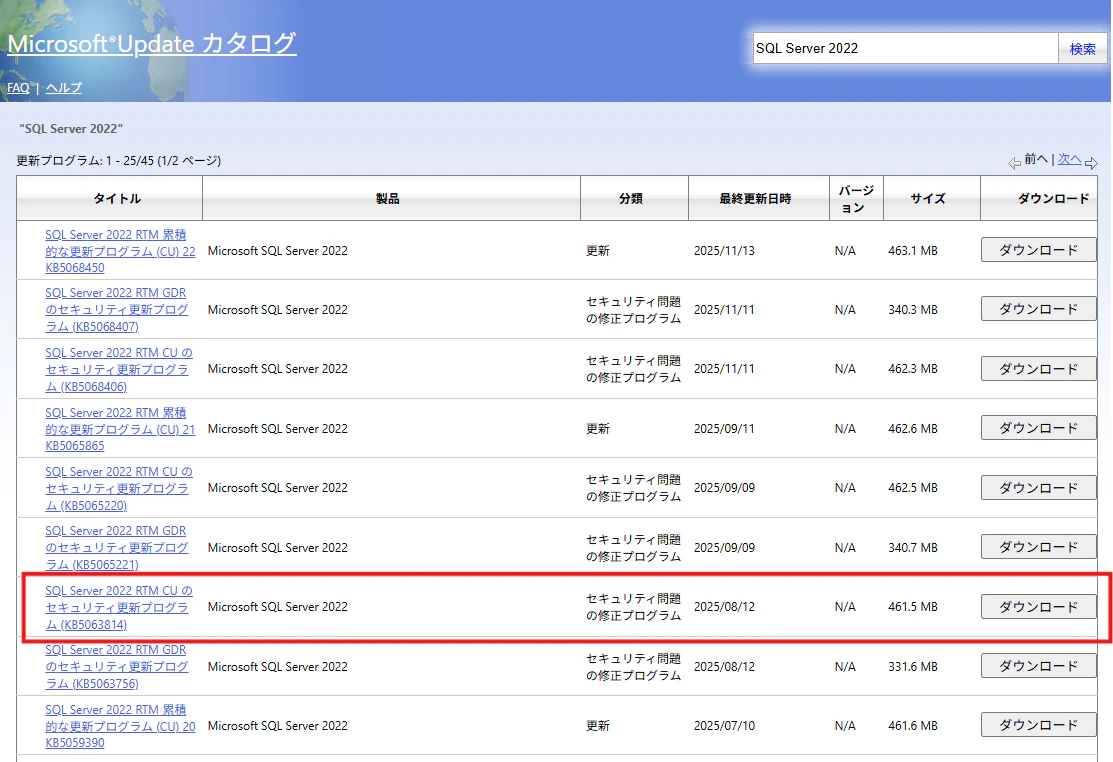Download the KB5063756 update (331.6 MB)
Screen dimensions: 1113x762
coord(1038,666)
